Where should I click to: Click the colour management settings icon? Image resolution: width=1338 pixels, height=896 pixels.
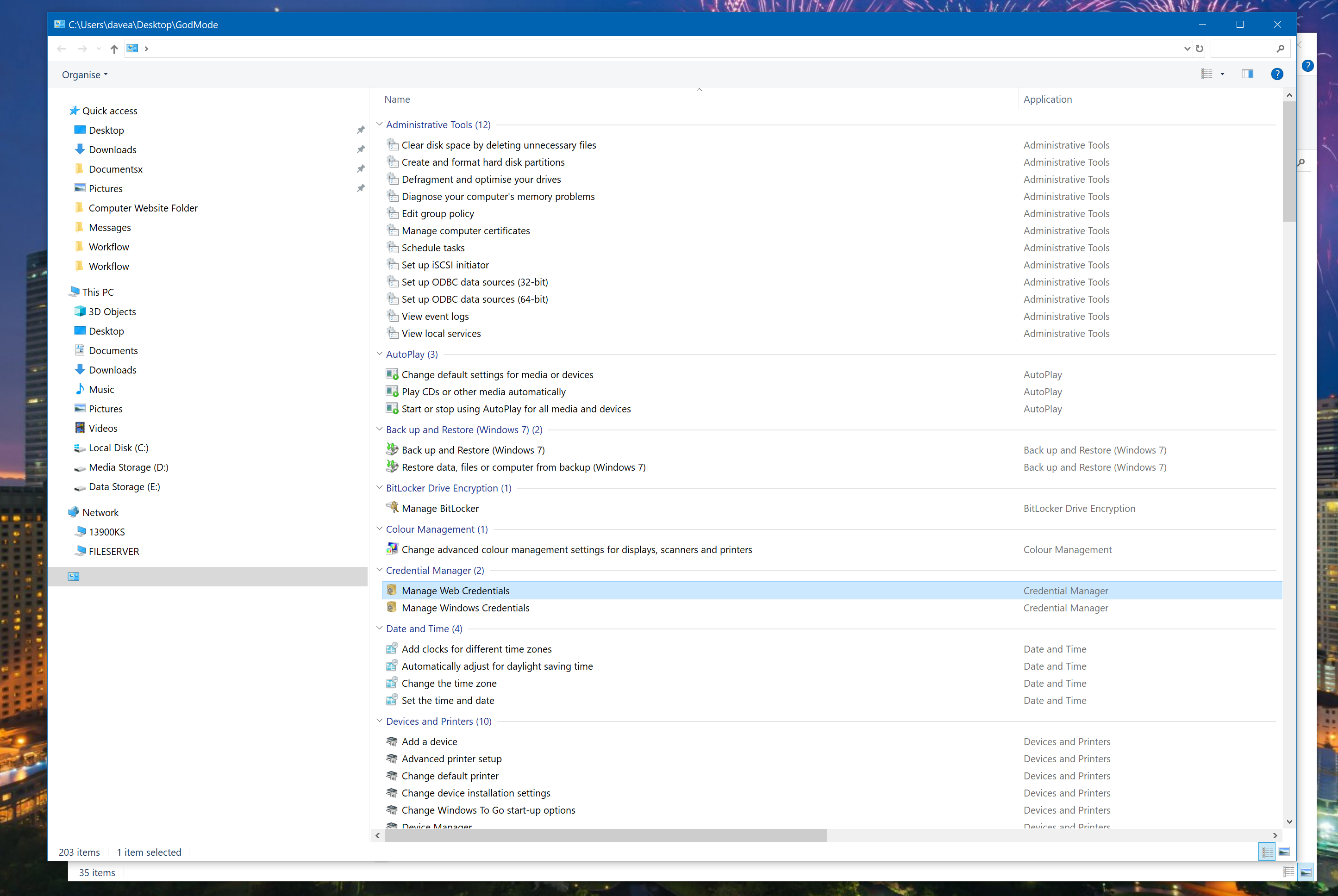coord(392,548)
